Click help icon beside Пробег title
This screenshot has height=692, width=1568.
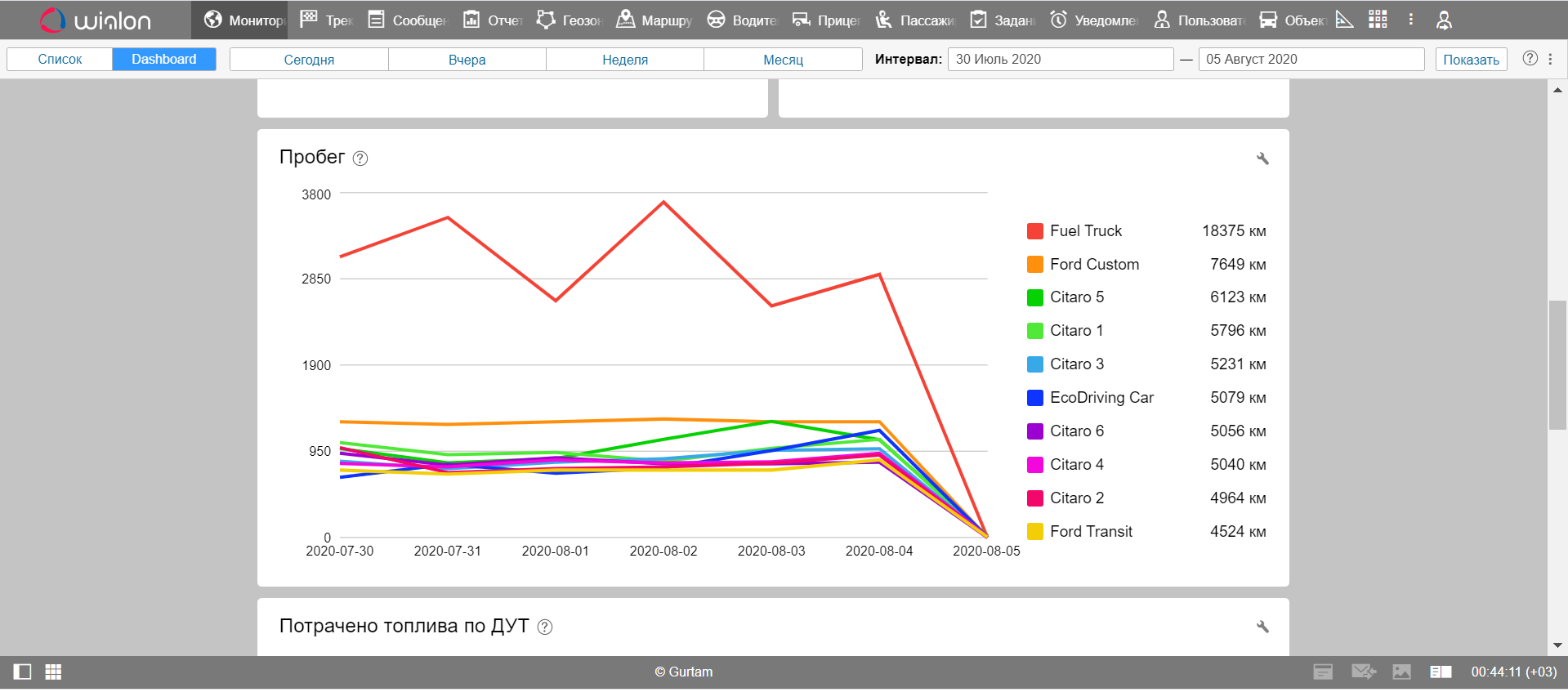coord(360,158)
